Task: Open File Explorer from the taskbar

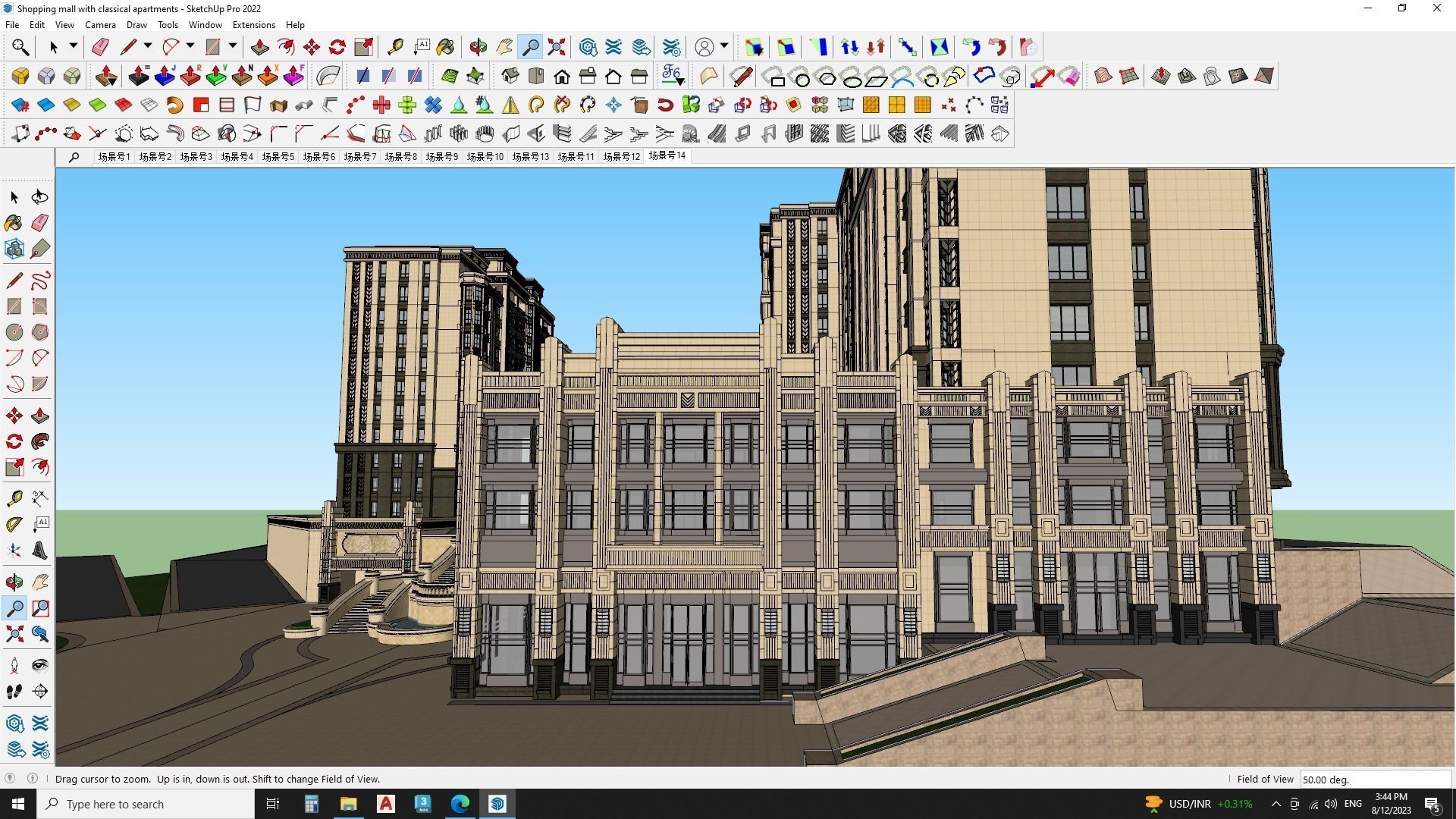Action: click(348, 804)
